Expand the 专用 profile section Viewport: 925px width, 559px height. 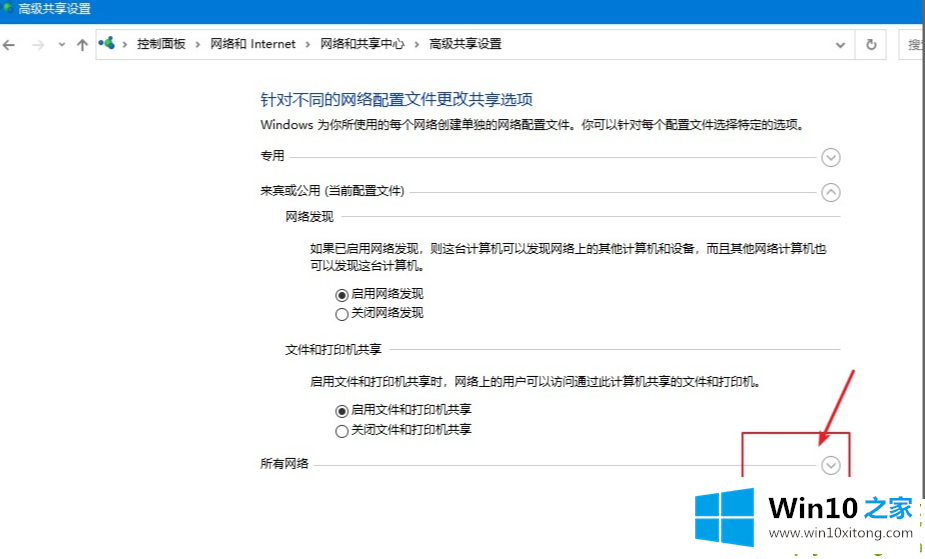click(x=830, y=157)
